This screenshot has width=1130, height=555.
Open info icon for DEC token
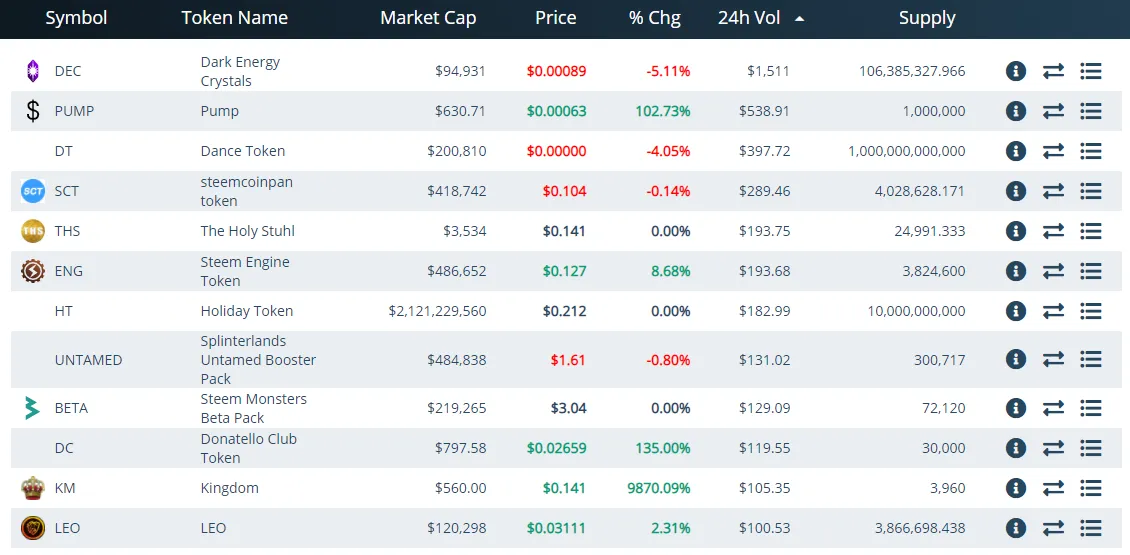[1016, 71]
